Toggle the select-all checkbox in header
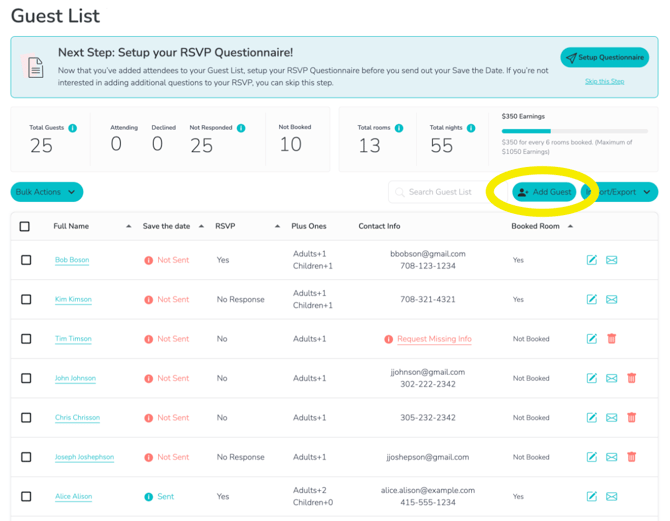This screenshot has width=670, height=521. tap(25, 226)
